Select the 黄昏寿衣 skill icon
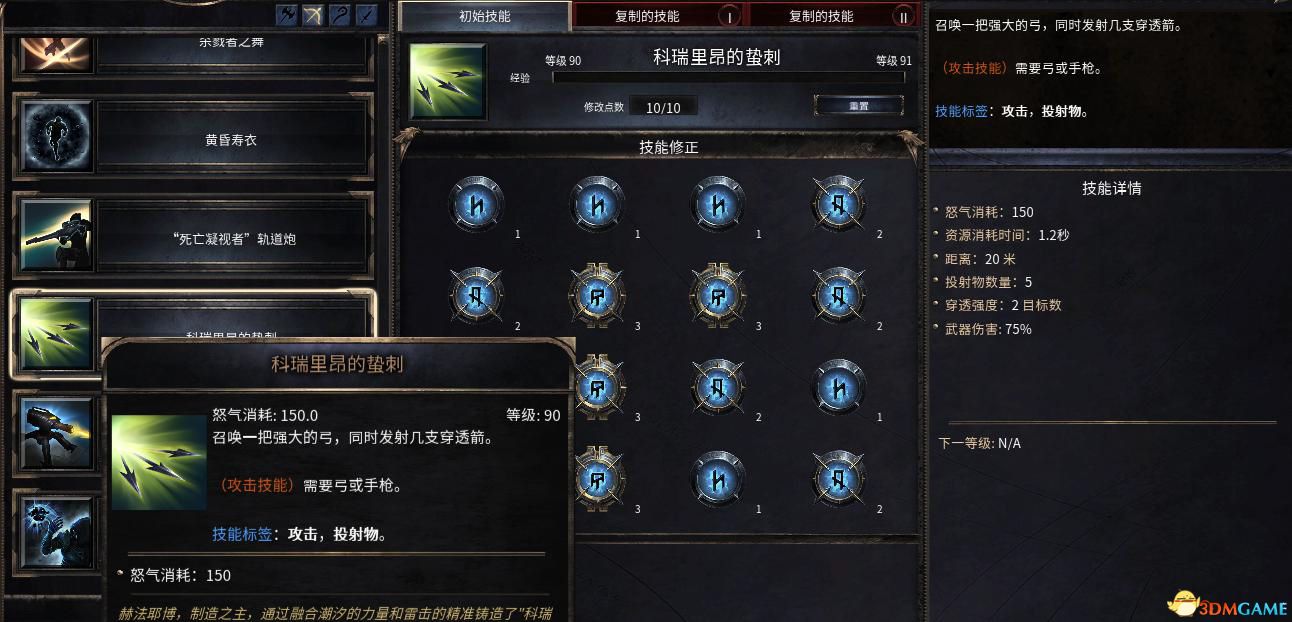Image resolution: width=1292 pixels, height=622 pixels. (x=57, y=138)
